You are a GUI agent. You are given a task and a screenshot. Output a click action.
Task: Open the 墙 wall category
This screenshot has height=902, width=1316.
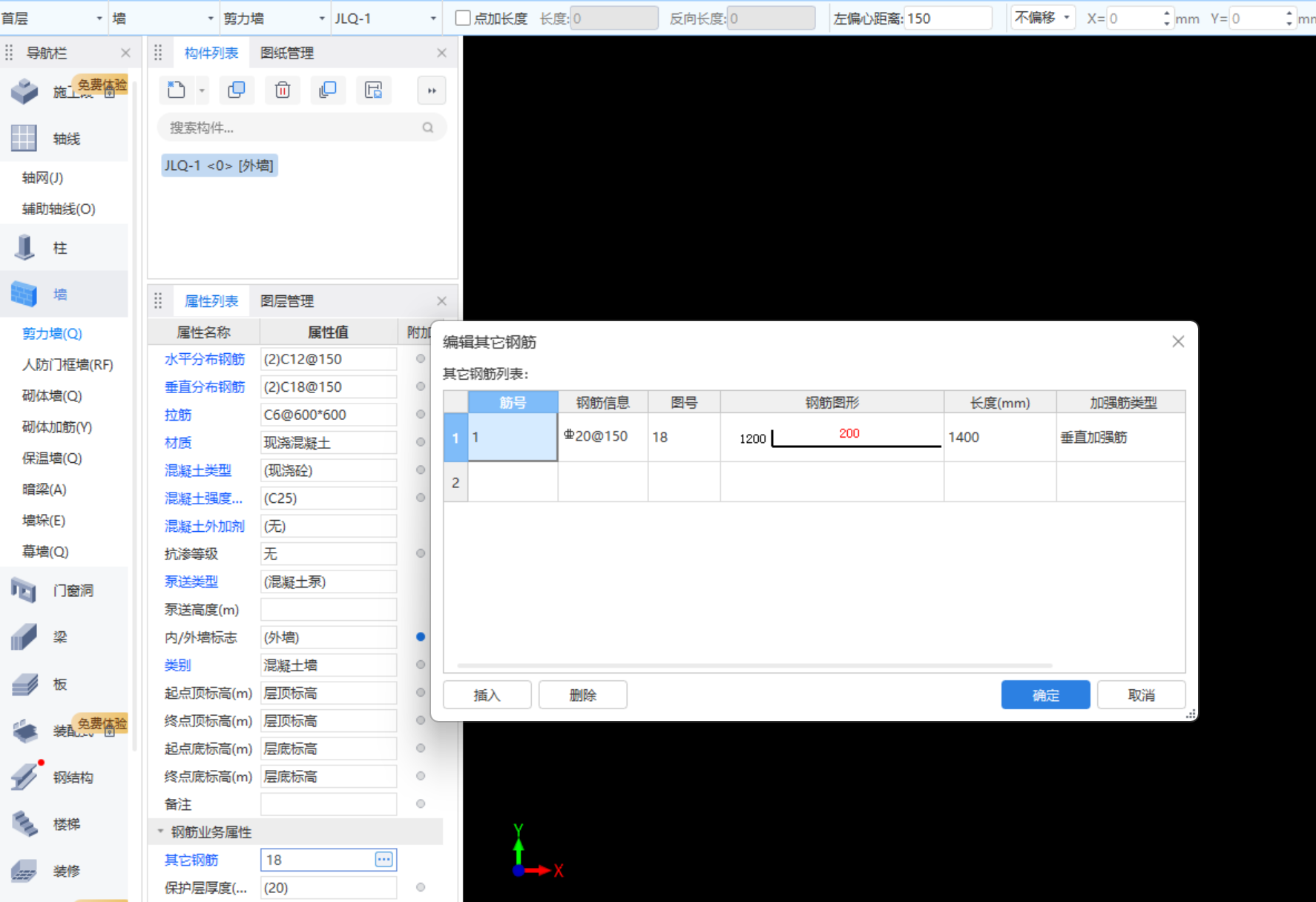point(65,294)
